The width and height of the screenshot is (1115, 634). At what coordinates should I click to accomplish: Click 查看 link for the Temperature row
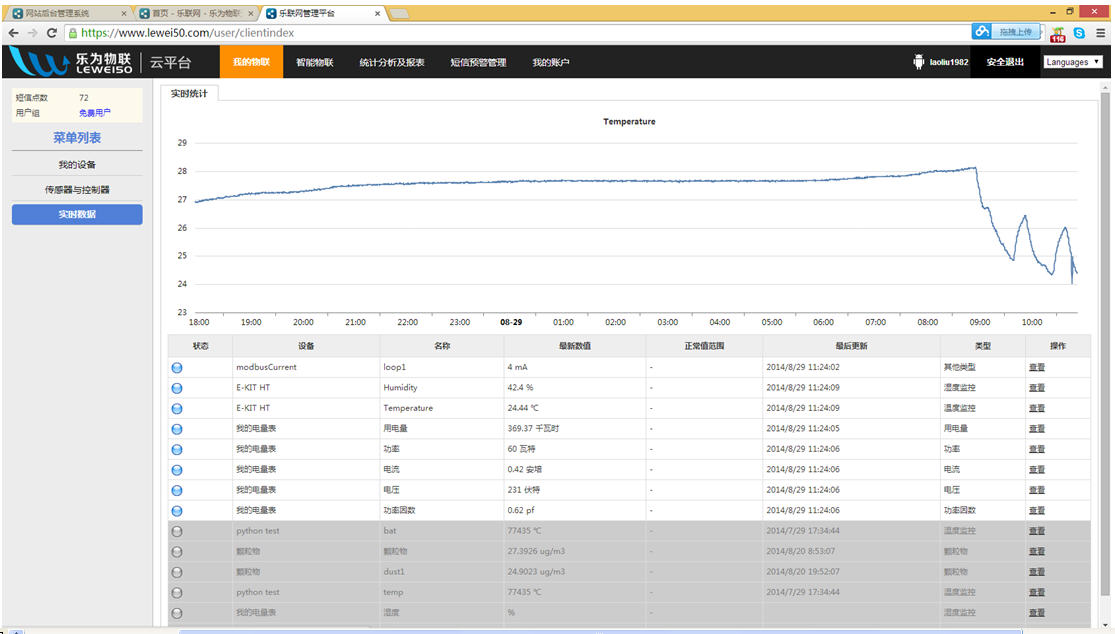1037,409
